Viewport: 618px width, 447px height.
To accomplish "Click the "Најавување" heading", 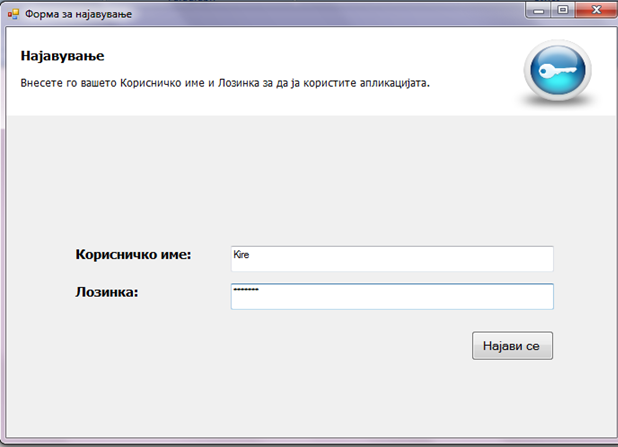I will (x=62, y=56).
